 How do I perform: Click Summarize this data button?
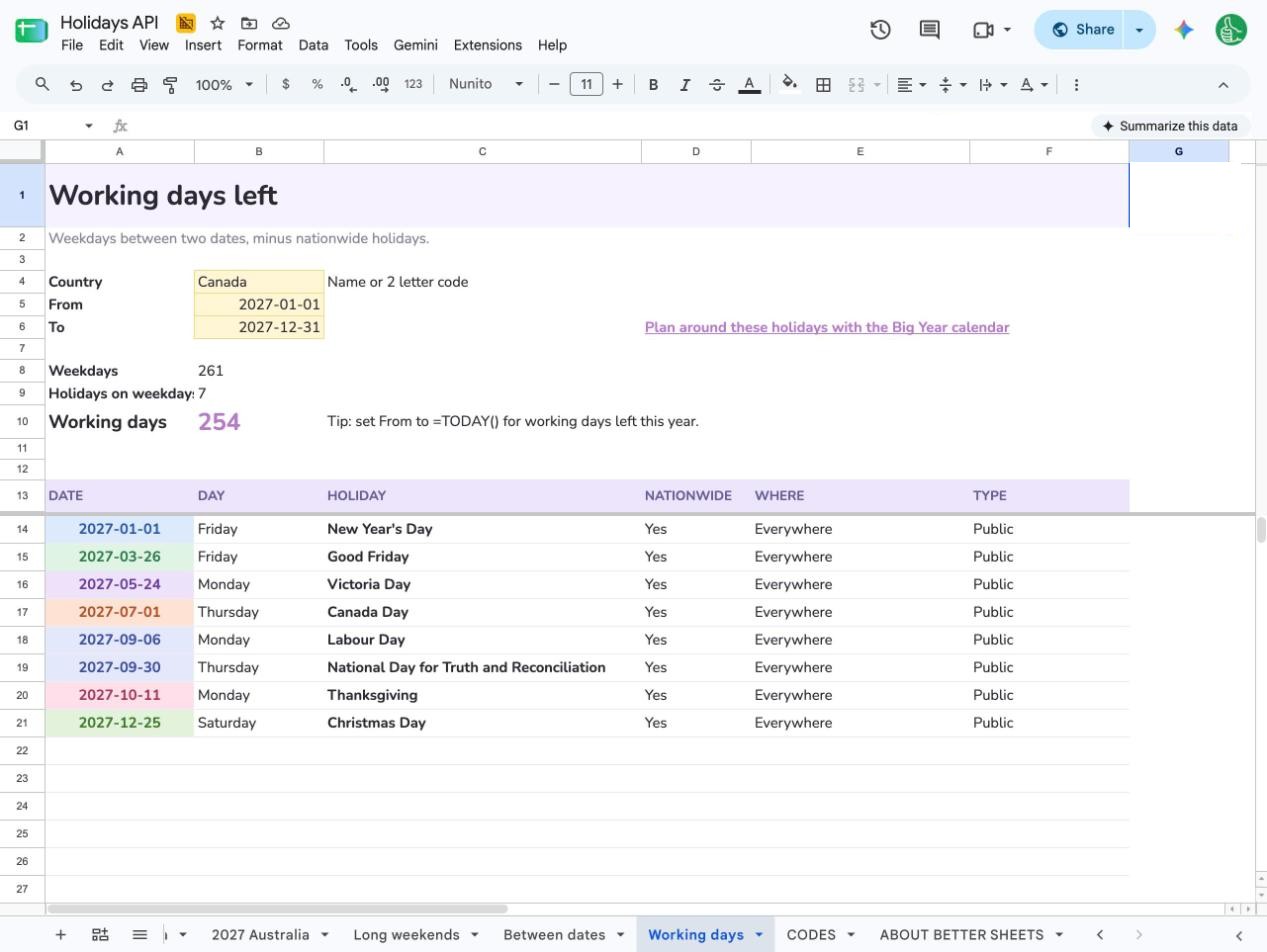tap(1169, 126)
